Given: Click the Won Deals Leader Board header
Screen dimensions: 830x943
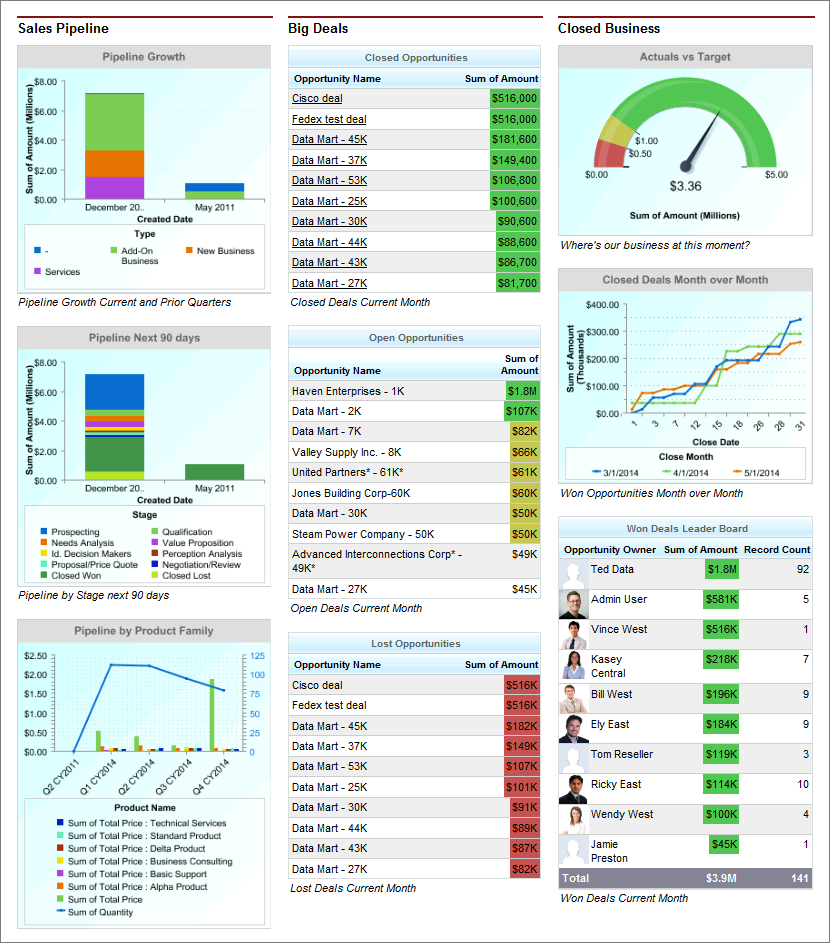Looking at the screenshot, I should [x=685, y=529].
